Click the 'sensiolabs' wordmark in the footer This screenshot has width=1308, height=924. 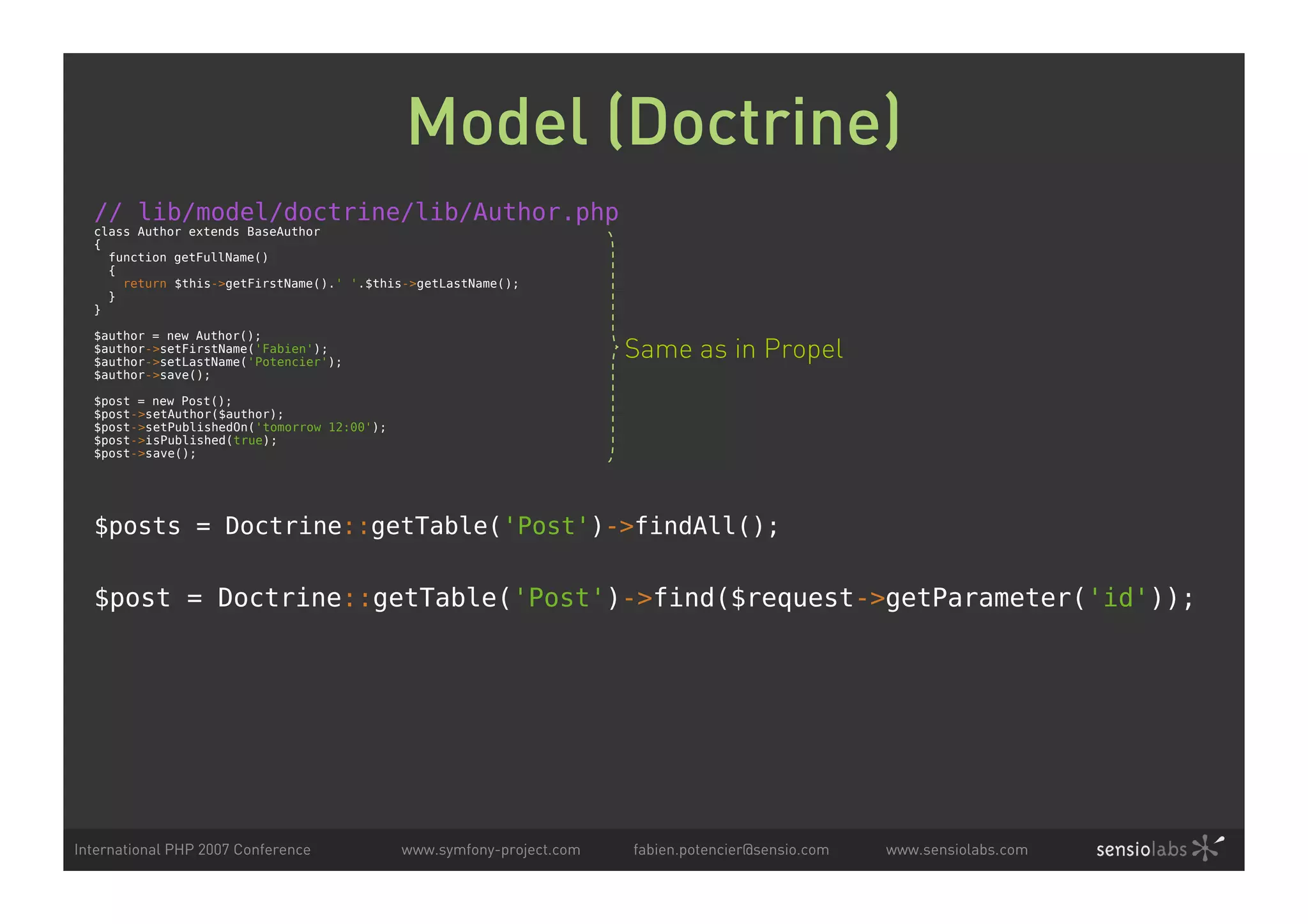click(x=1141, y=849)
